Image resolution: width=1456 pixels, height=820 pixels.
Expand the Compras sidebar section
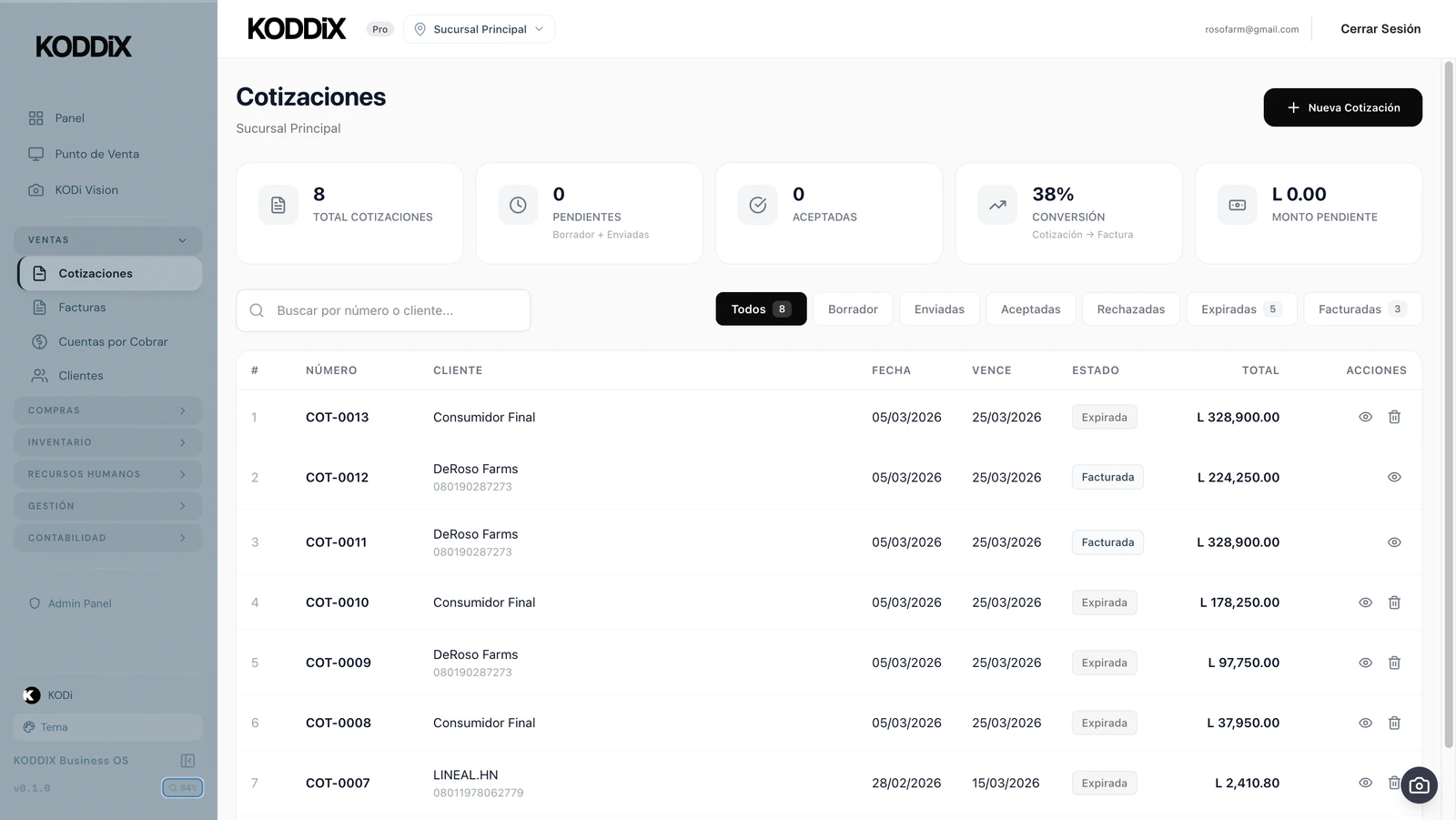tap(107, 410)
